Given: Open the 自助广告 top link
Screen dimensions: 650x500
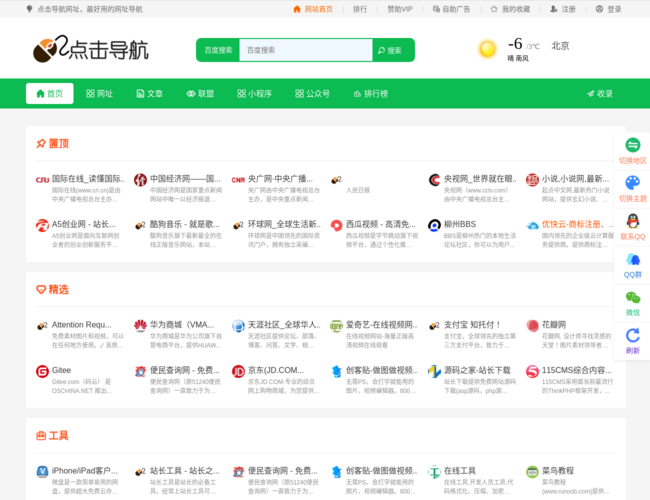Looking at the screenshot, I should [x=451, y=9].
